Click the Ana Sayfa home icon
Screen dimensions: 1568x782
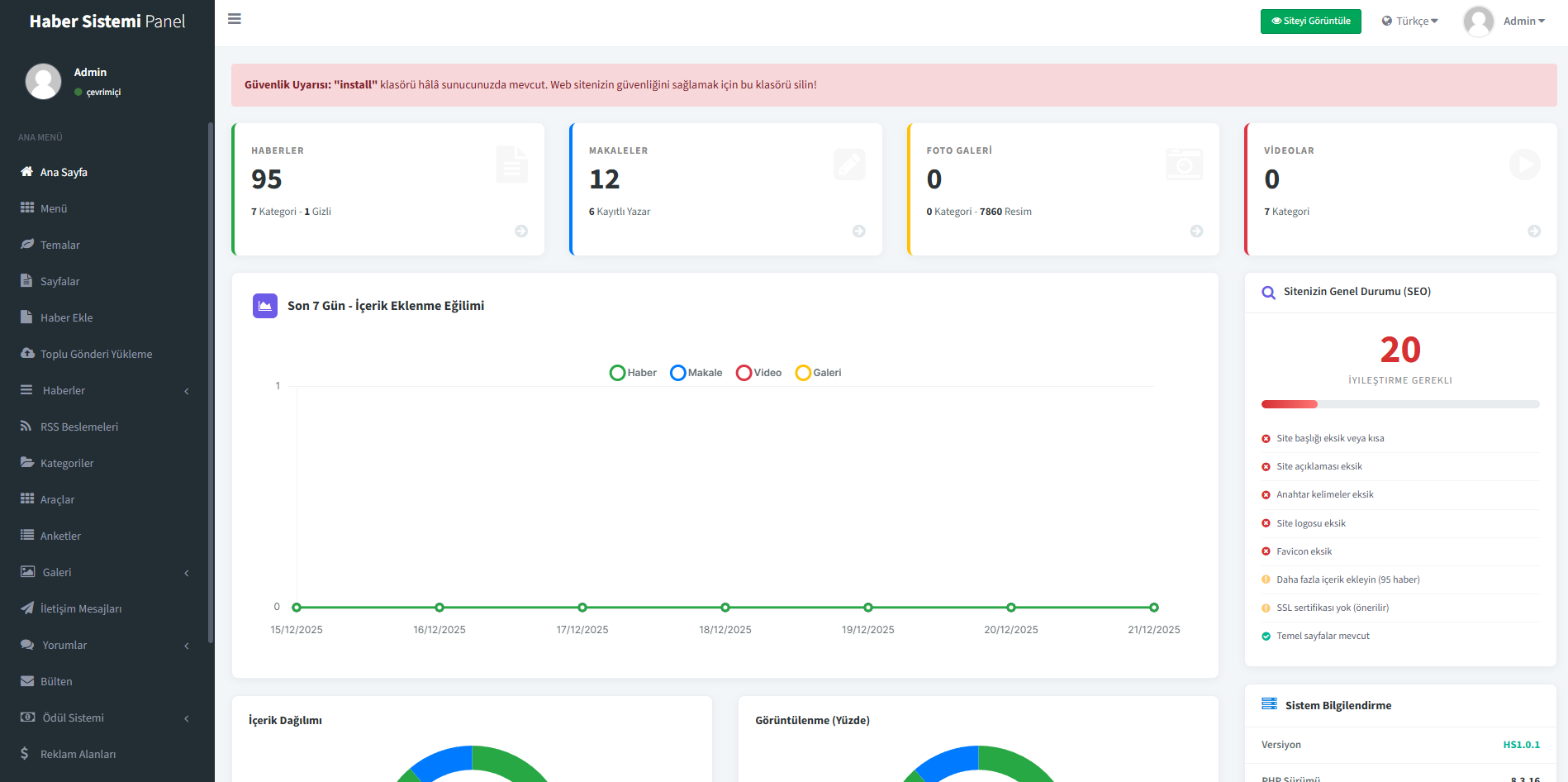point(27,172)
